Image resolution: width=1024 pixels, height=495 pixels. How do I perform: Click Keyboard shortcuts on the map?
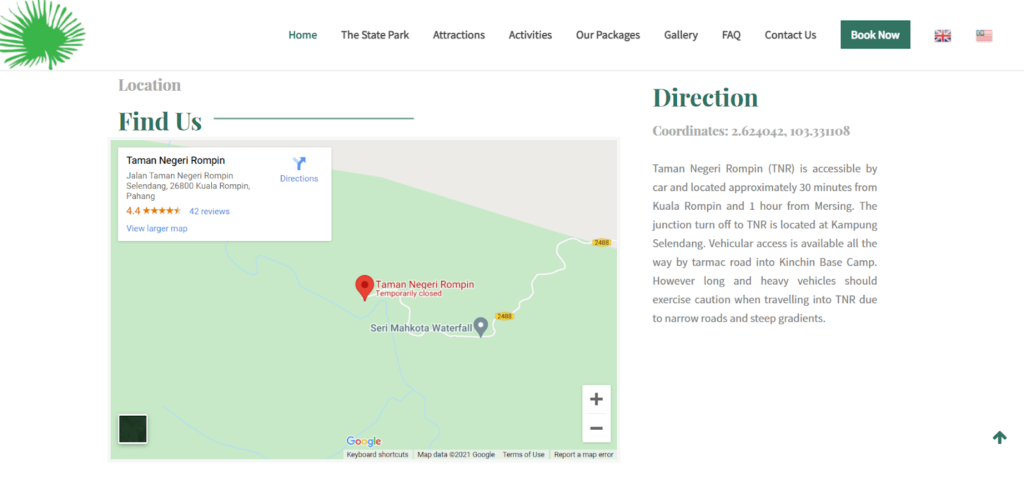click(x=377, y=455)
